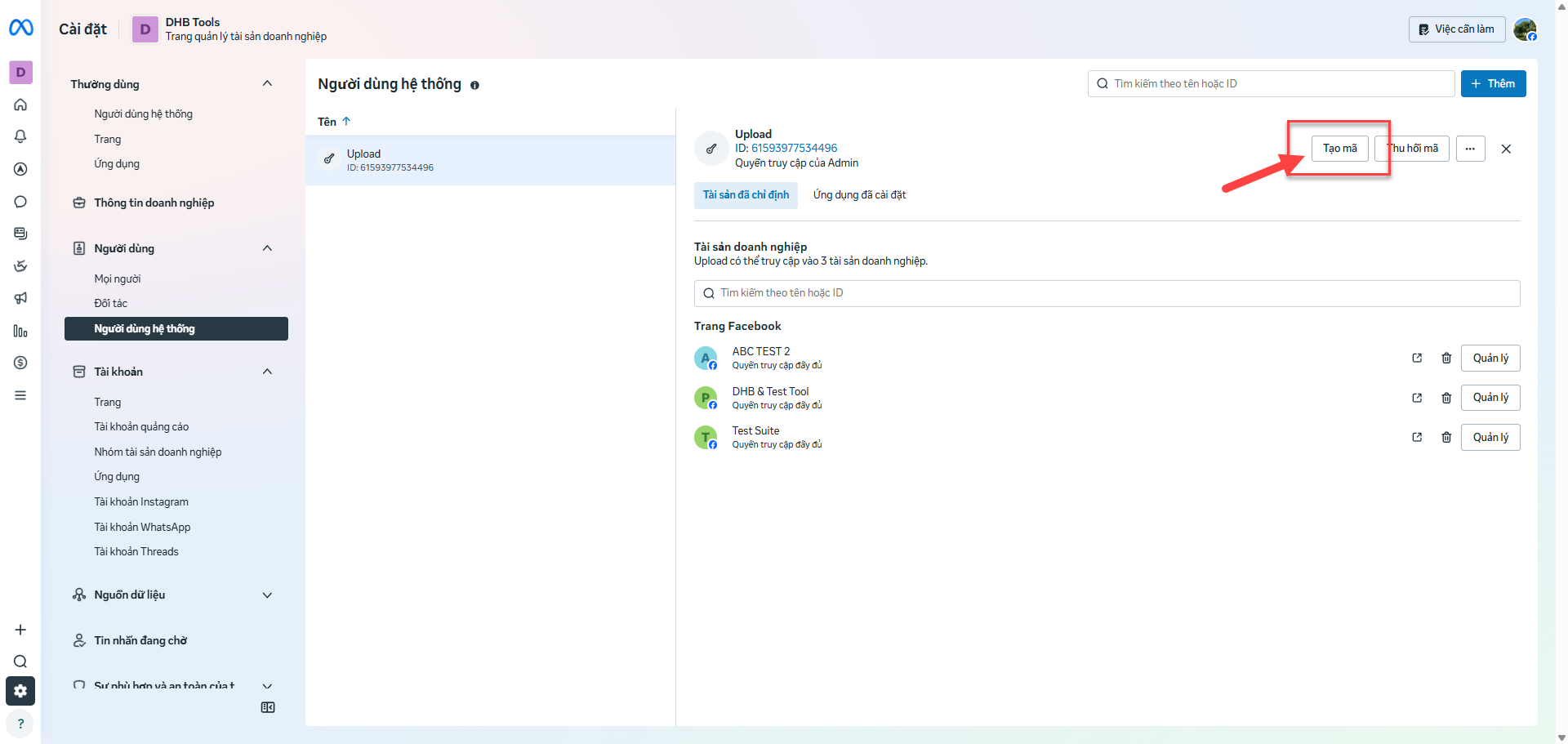Open DHB & Test Tool in new window
The width and height of the screenshot is (1568, 744).
(1417, 398)
